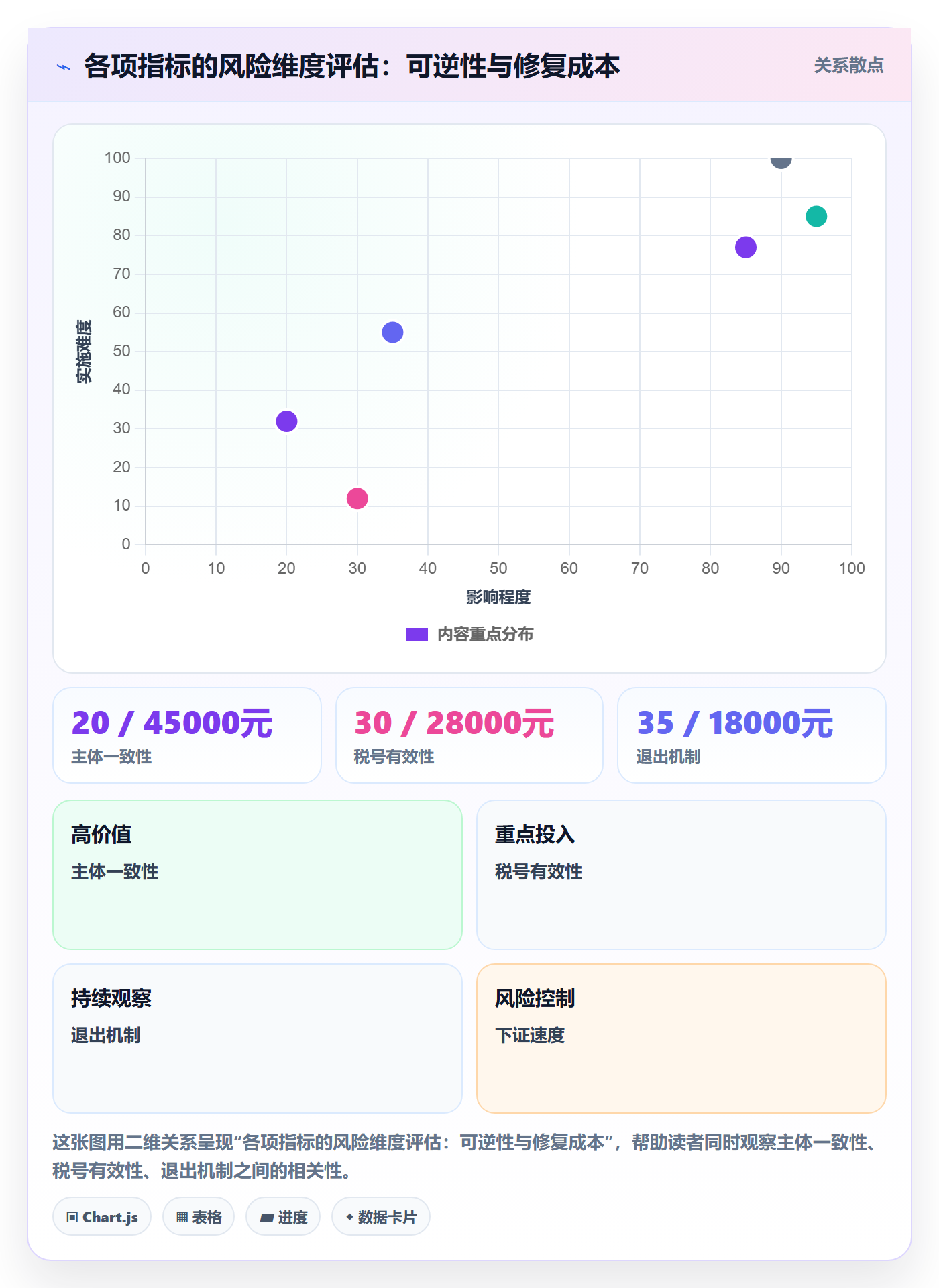Click the 数据卡片 tag chip
939x1288 pixels.
click(x=381, y=1217)
